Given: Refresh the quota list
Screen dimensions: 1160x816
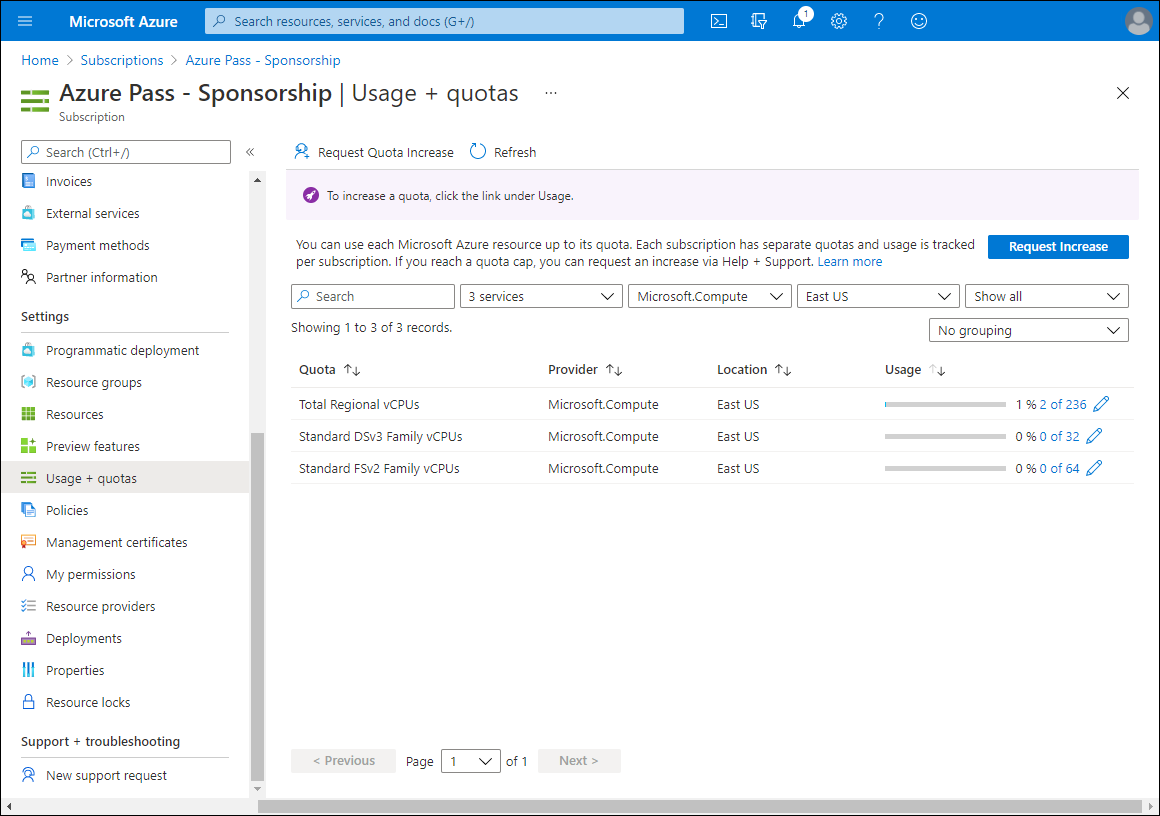Looking at the screenshot, I should pos(502,151).
